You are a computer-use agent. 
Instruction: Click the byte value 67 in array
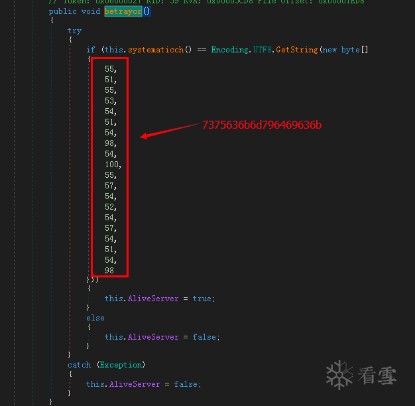coord(109,186)
